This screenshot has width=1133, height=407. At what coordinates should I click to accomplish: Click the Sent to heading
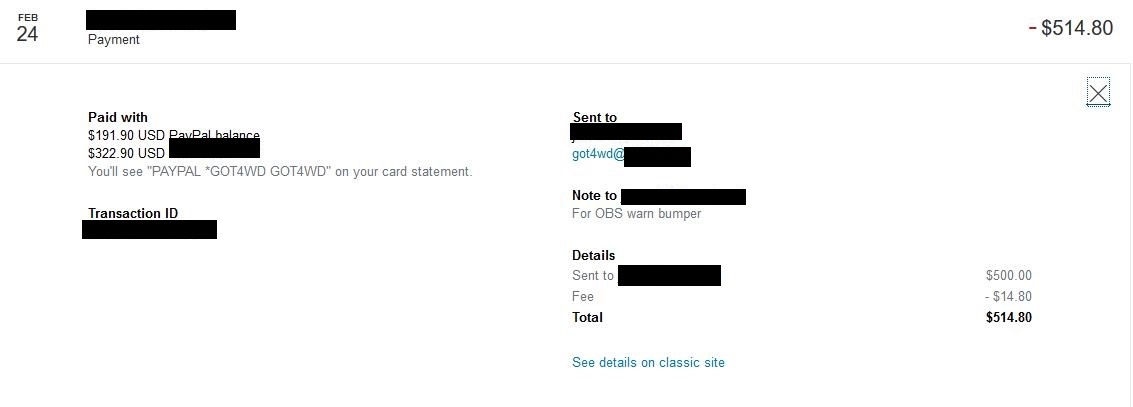(x=595, y=117)
